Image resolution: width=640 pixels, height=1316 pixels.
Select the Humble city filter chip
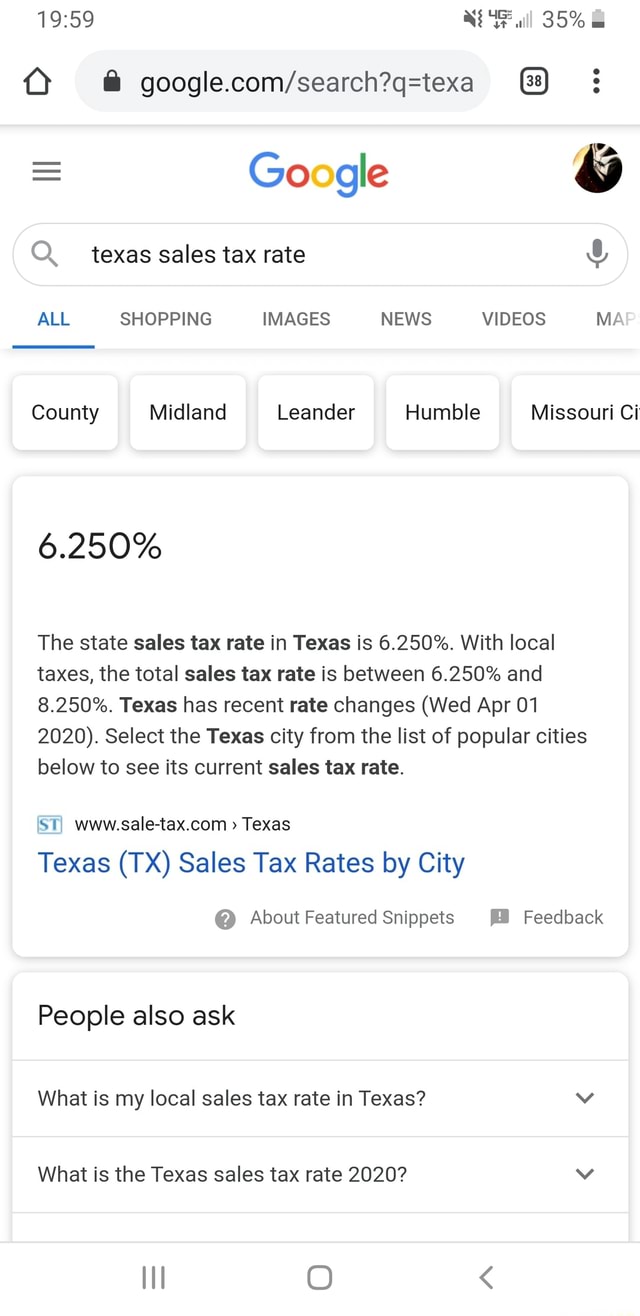pos(442,412)
